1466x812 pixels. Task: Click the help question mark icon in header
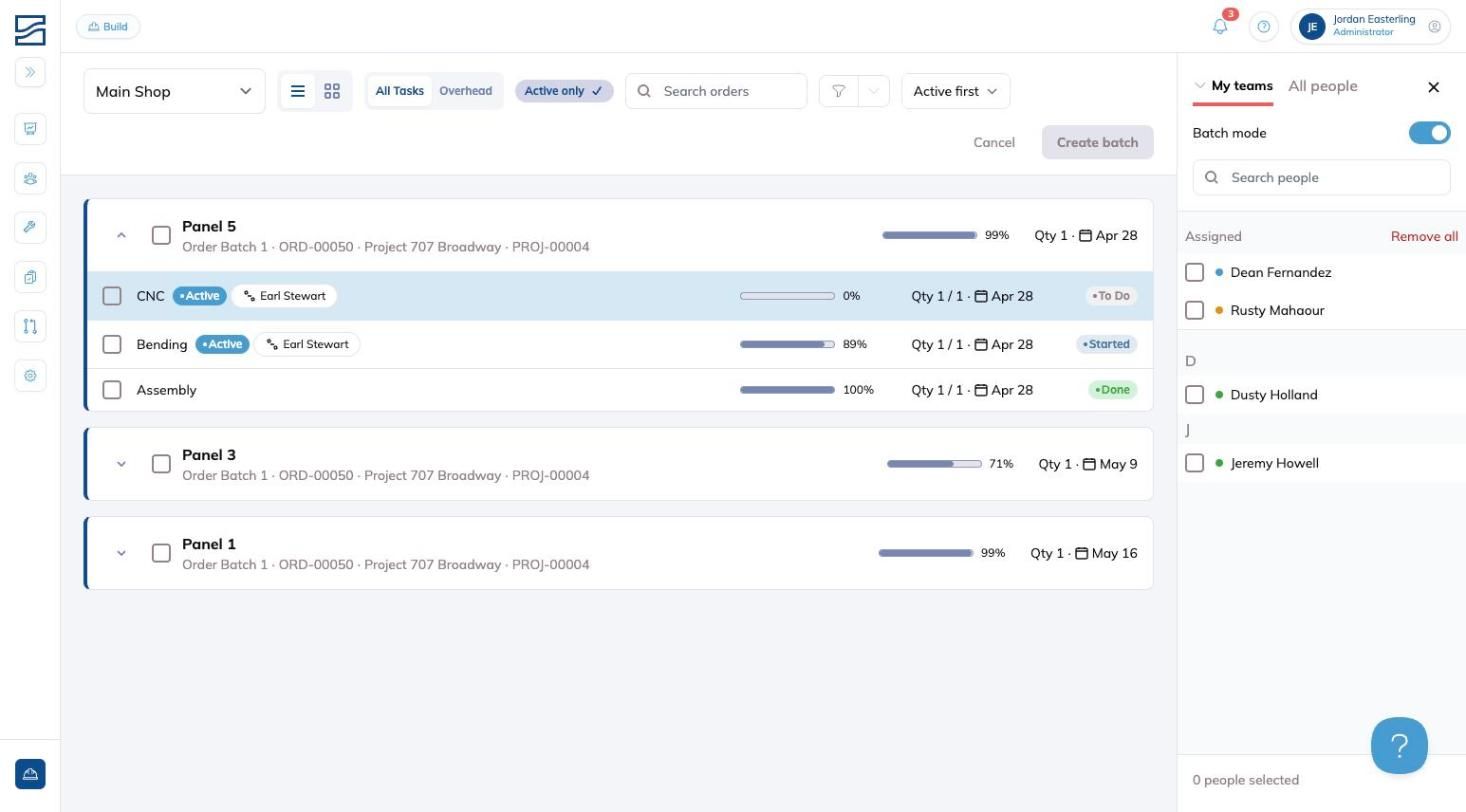point(1264,27)
